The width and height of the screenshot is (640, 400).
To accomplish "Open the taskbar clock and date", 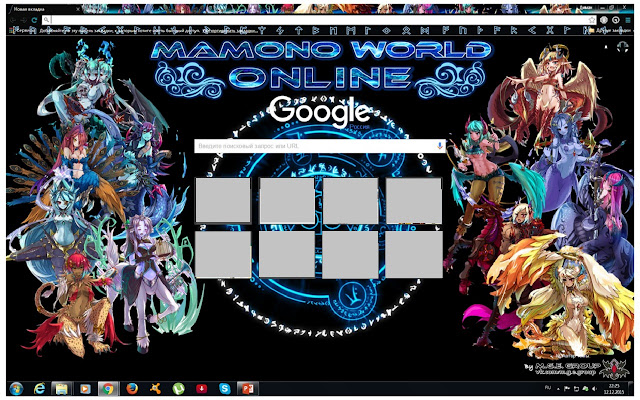I will tap(613, 389).
